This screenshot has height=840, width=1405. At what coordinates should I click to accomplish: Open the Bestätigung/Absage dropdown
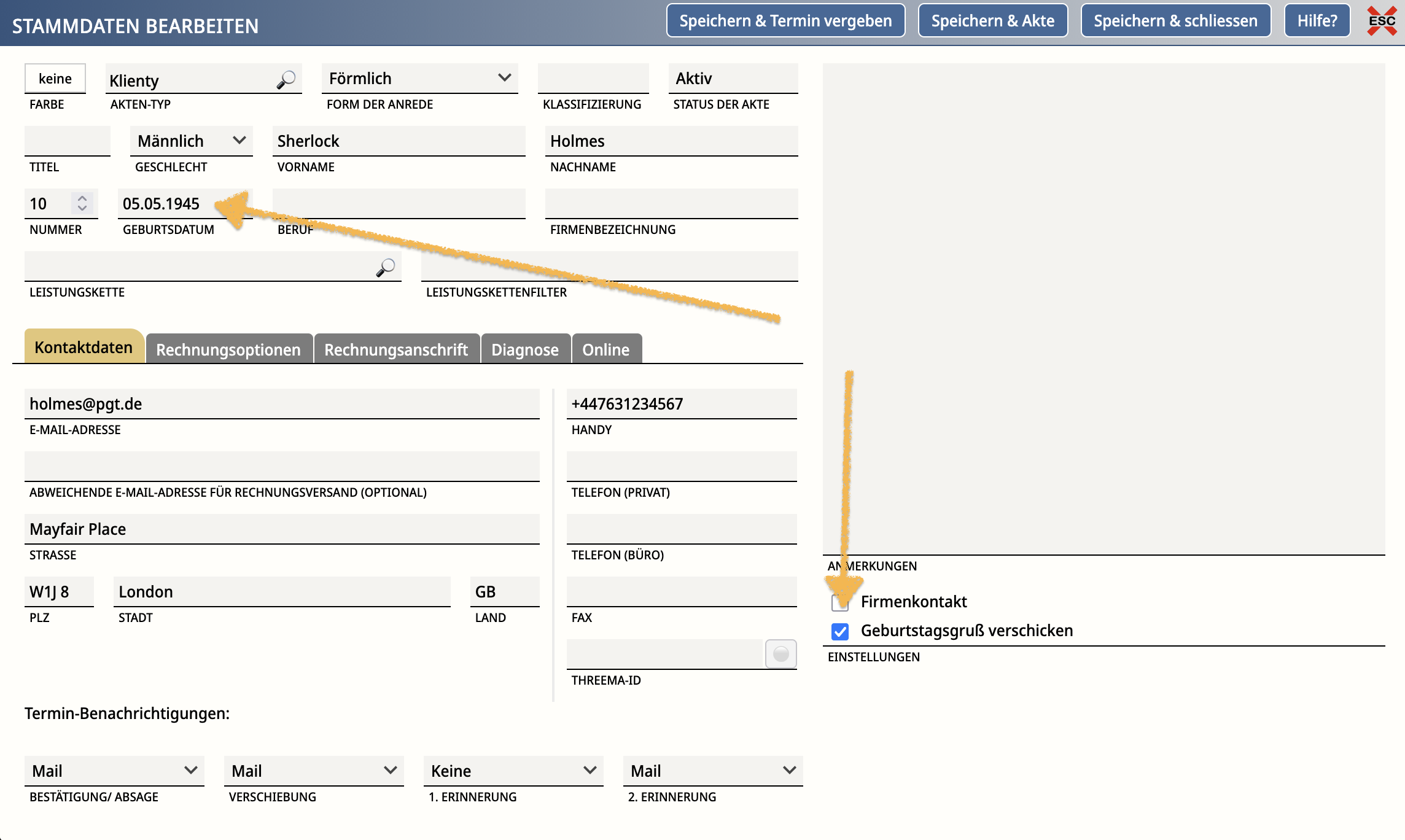114,771
